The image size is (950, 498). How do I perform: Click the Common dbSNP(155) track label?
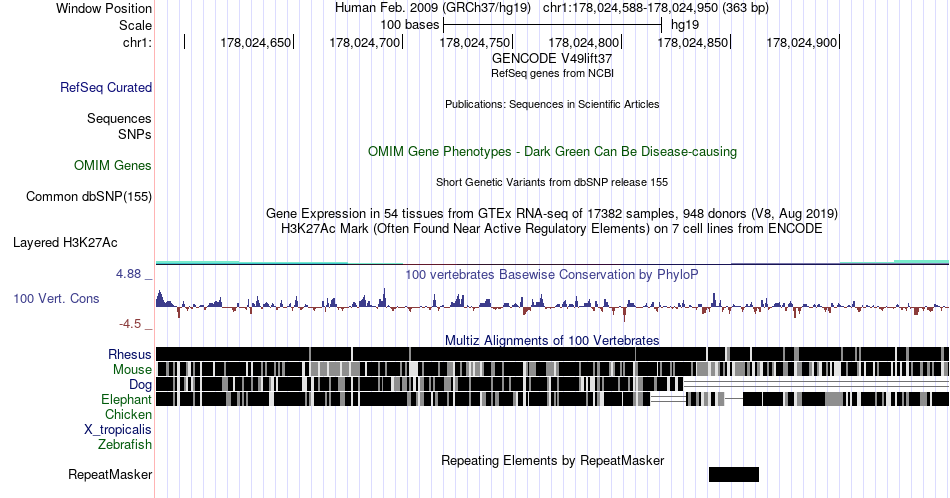point(89,196)
